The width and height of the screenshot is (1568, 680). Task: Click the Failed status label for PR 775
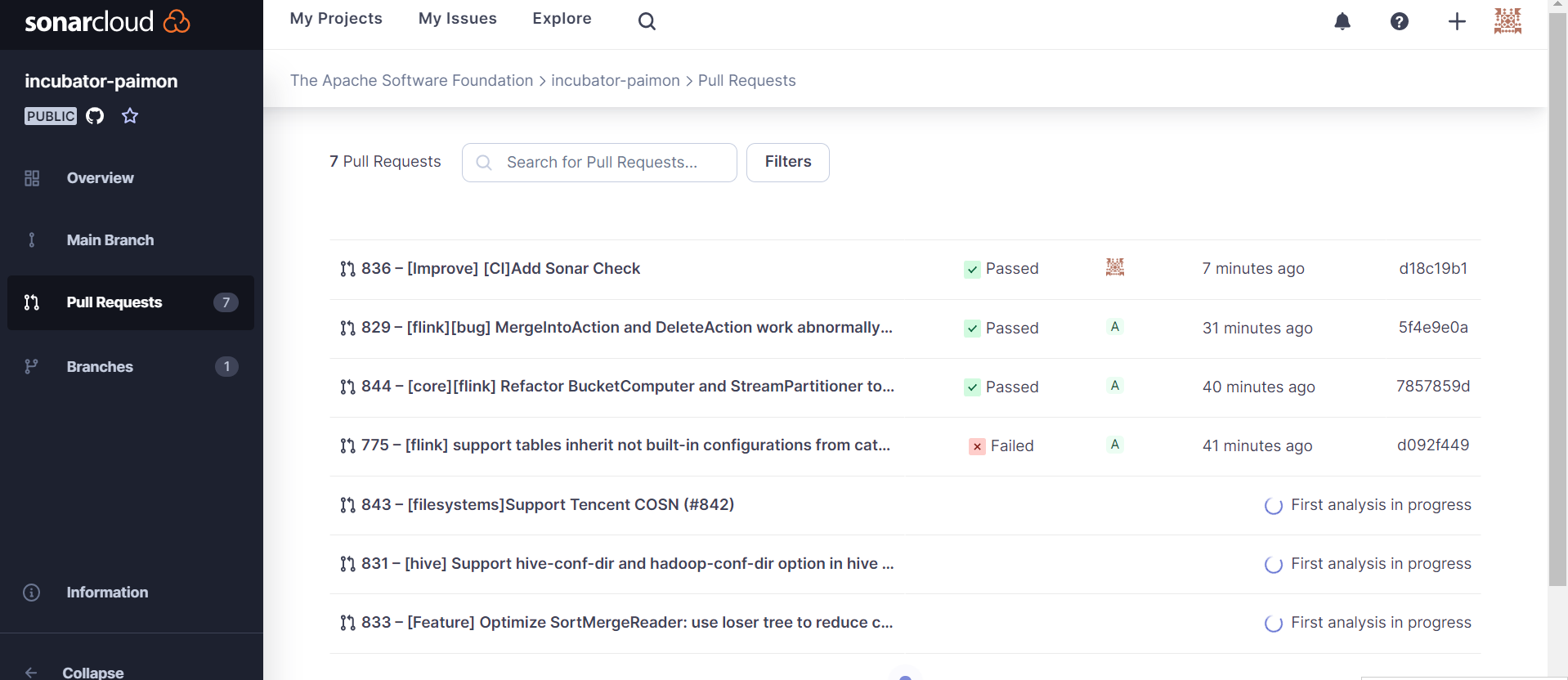(x=1012, y=446)
